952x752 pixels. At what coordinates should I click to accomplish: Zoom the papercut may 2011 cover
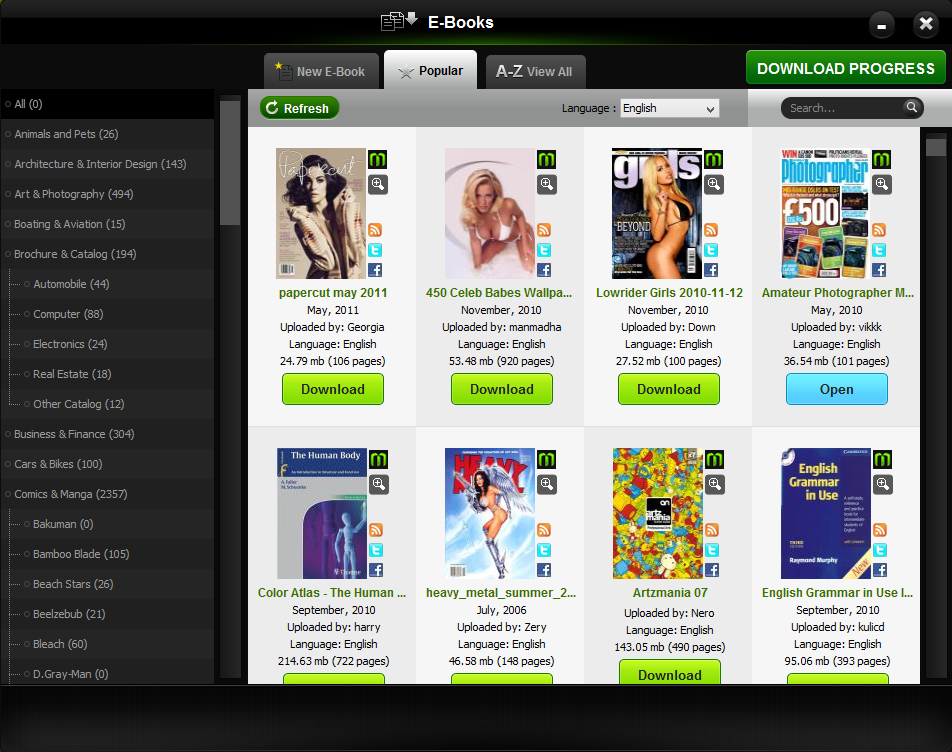click(378, 184)
